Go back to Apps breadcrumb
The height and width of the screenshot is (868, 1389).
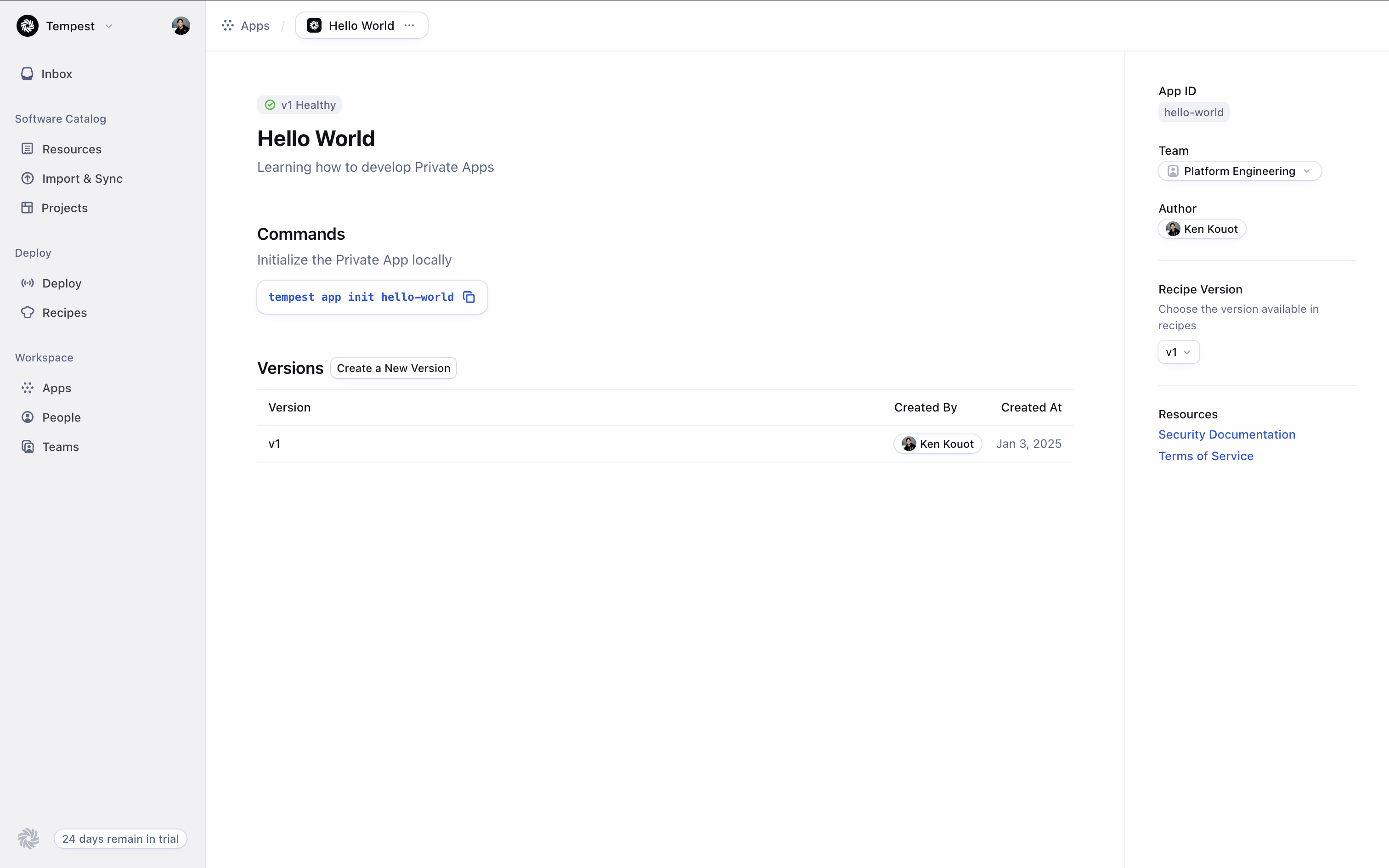point(254,26)
